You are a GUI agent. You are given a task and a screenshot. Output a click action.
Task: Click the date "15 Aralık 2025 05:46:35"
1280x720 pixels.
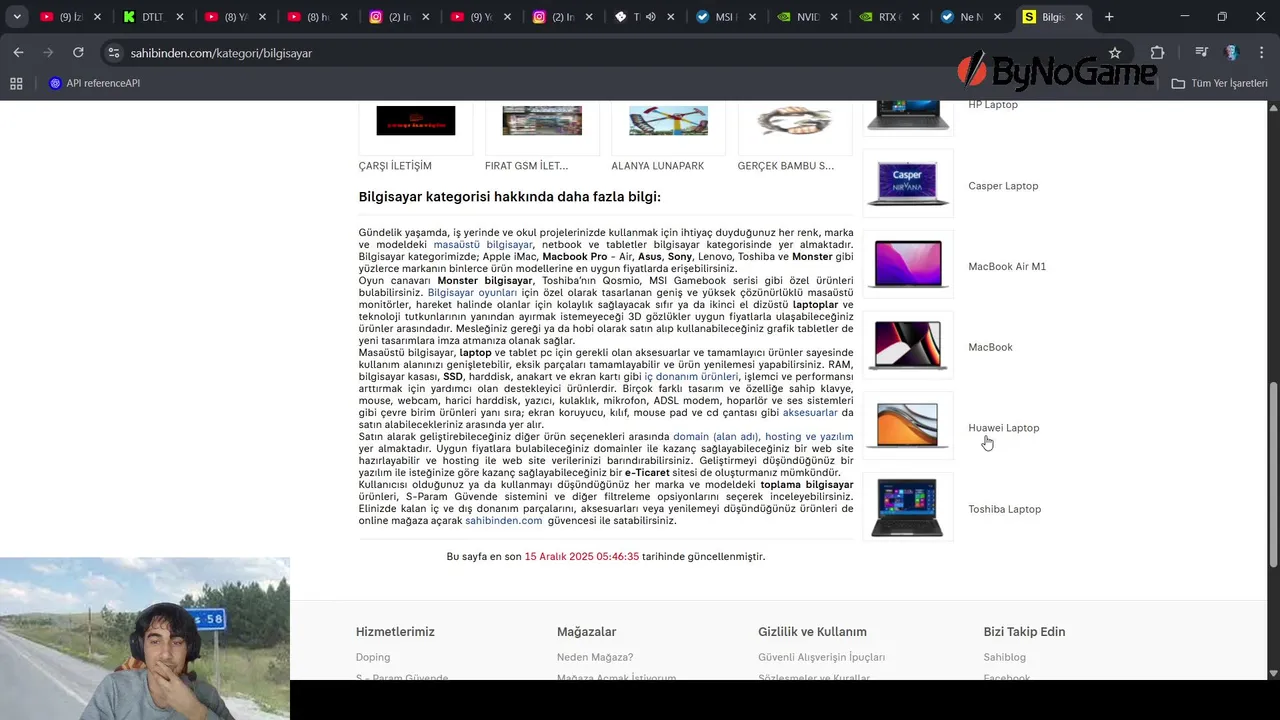coord(582,557)
